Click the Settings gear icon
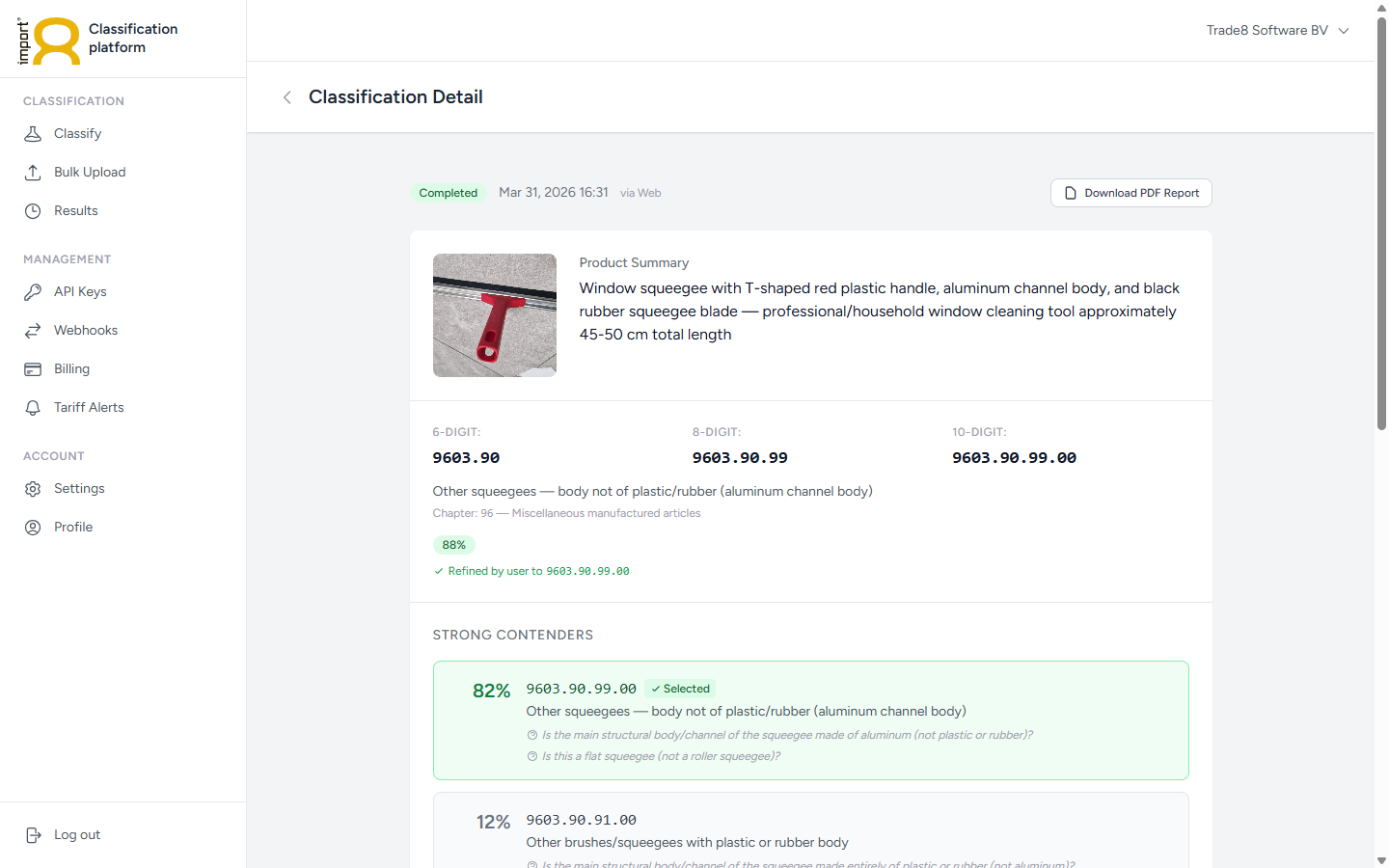Image resolution: width=1389 pixels, height=868 pixels. [32, 488]
